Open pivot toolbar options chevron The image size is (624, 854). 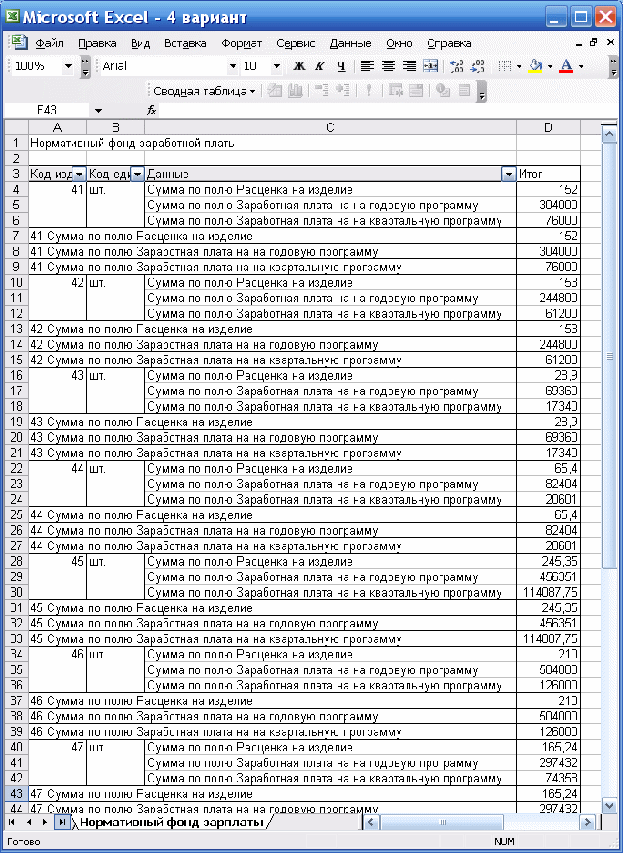point(481,93)
